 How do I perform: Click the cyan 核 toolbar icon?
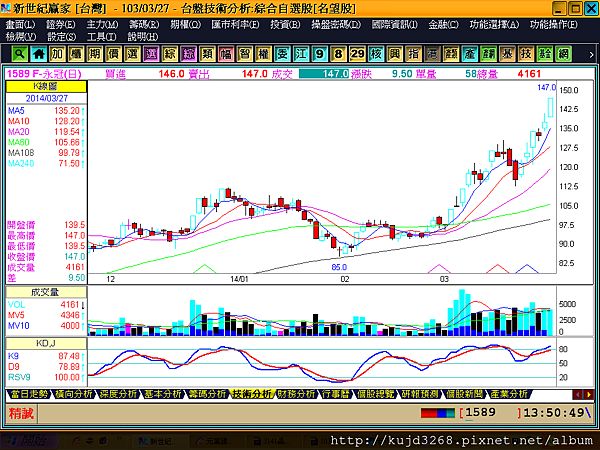pyautogui.click(x=376, y=54)
